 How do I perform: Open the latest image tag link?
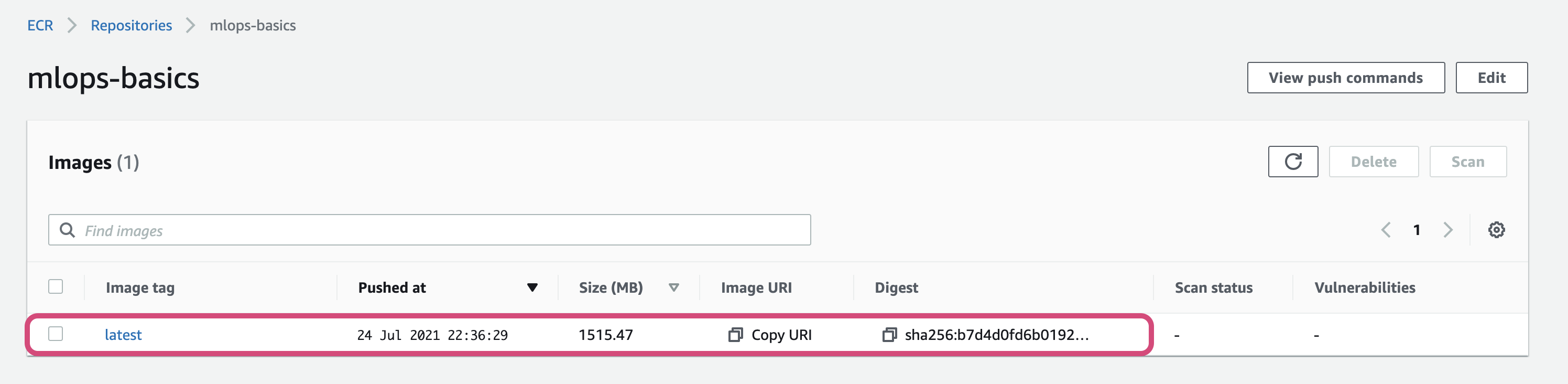pyautogui.click(x=123, y=335)
